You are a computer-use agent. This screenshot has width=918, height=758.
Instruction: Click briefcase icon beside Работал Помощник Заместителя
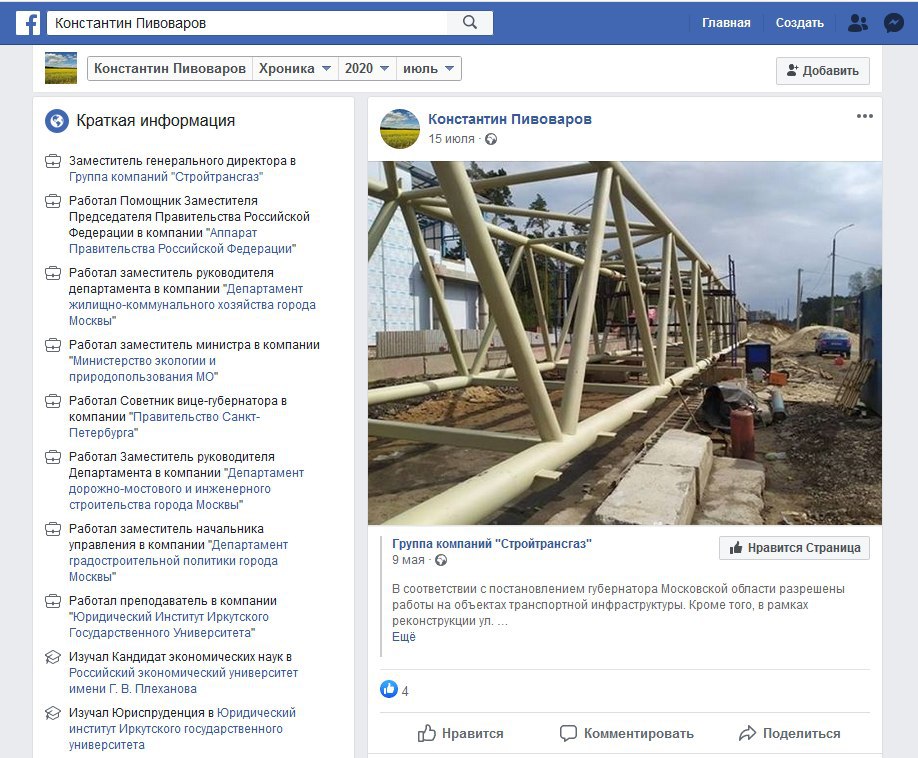(x=53, y=201)
